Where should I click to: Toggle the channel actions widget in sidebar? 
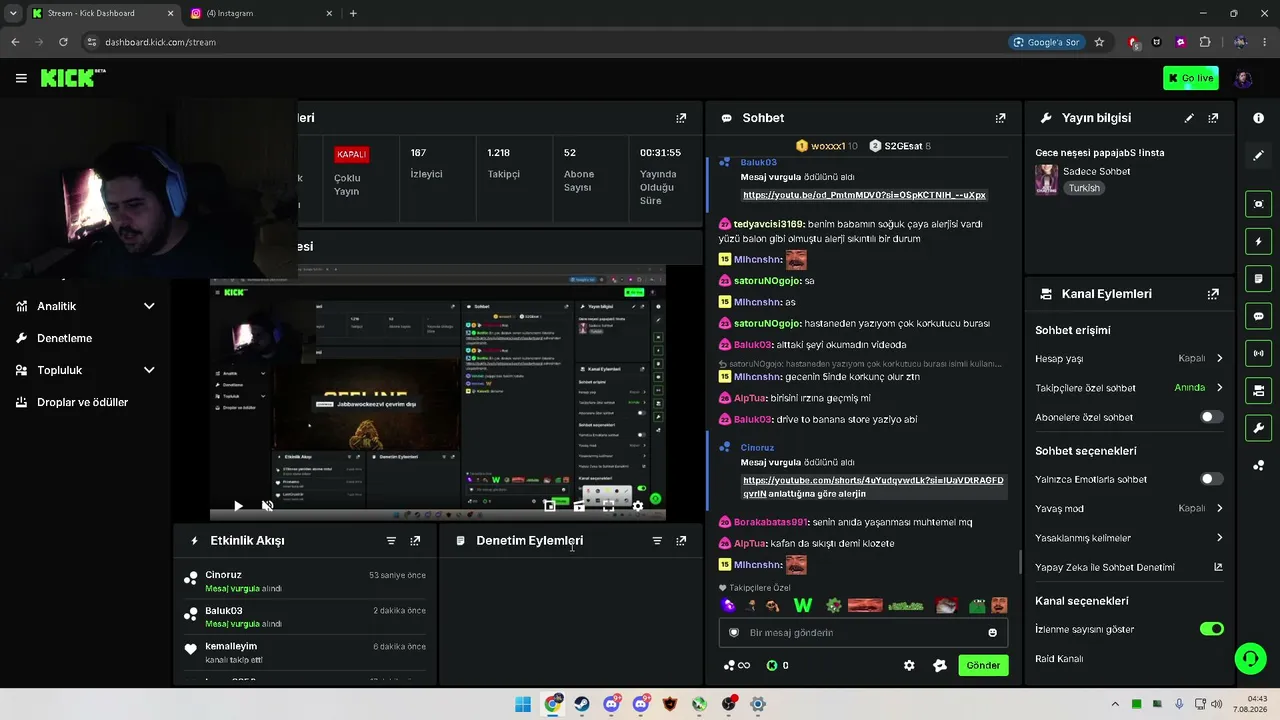point(1258,390)
